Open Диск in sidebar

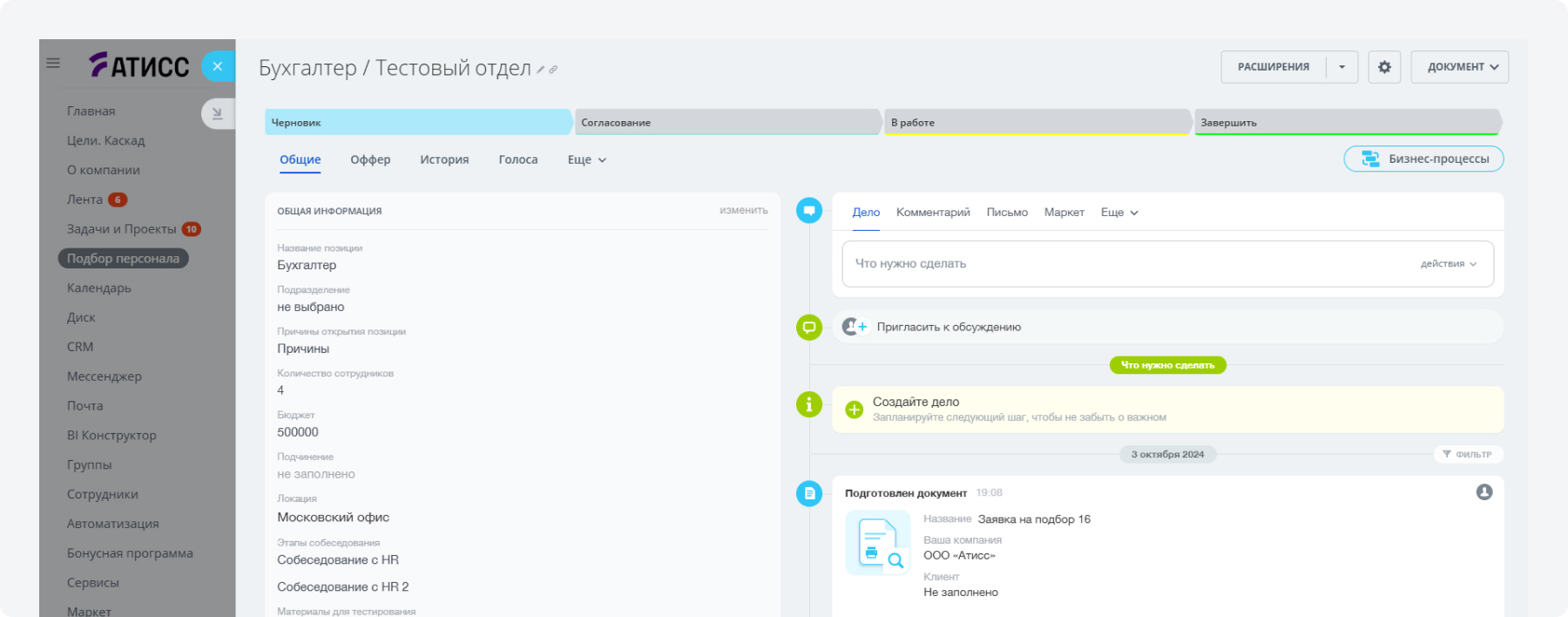81,317
